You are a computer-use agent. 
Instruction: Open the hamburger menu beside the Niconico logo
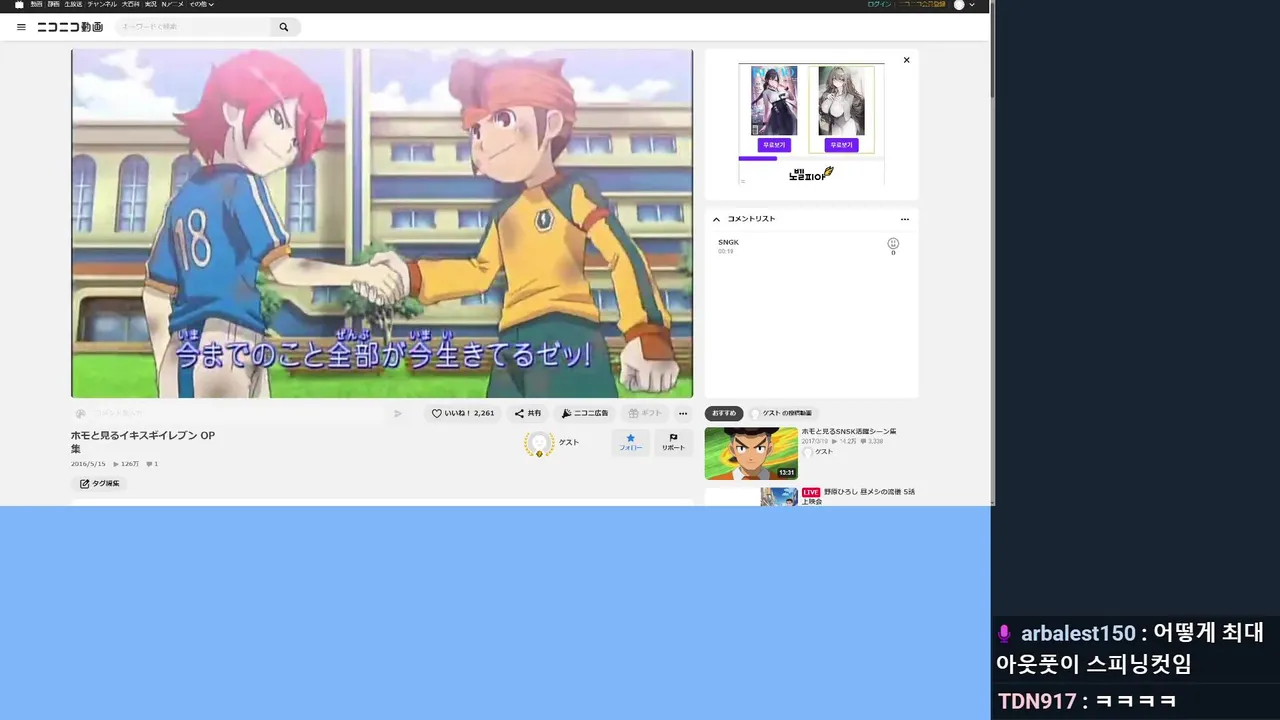click(x=21, y=27)
